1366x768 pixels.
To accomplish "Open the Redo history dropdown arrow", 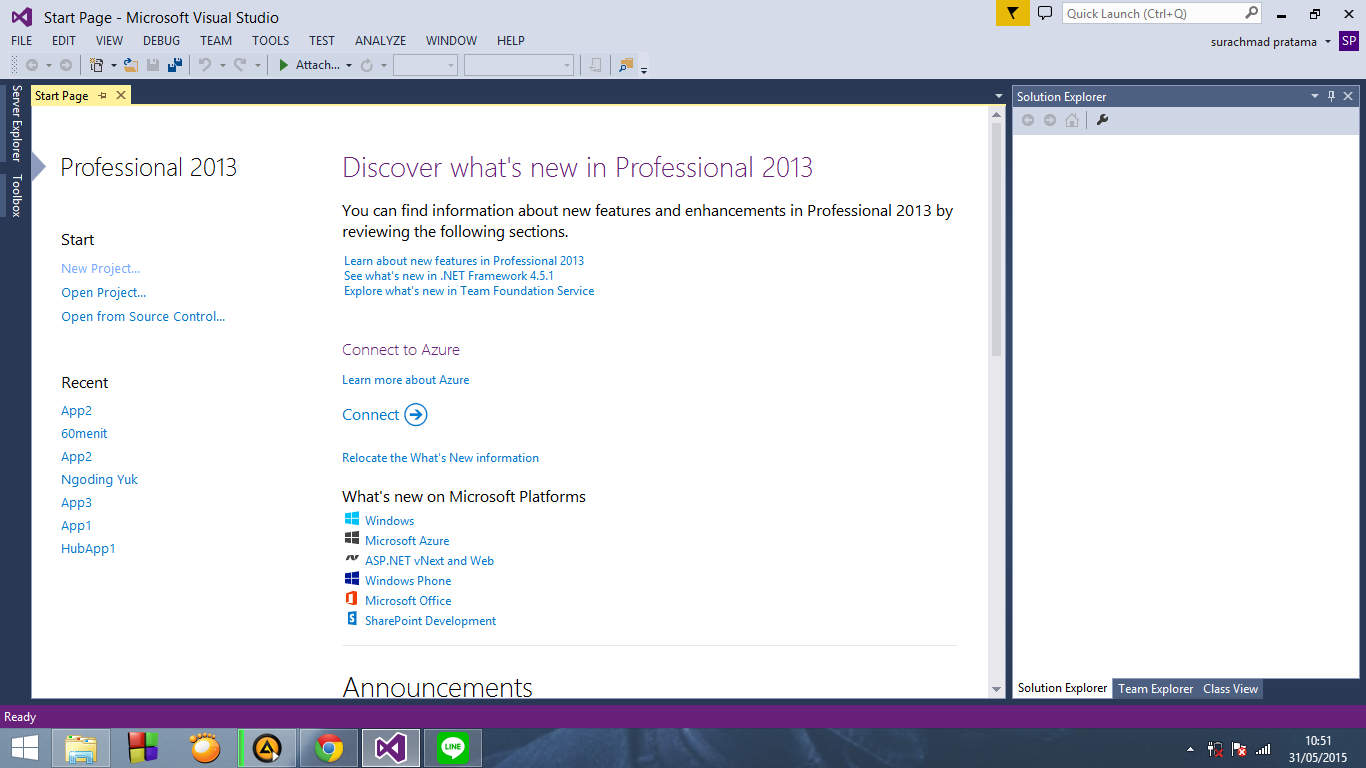I will (x=257, y=65).
